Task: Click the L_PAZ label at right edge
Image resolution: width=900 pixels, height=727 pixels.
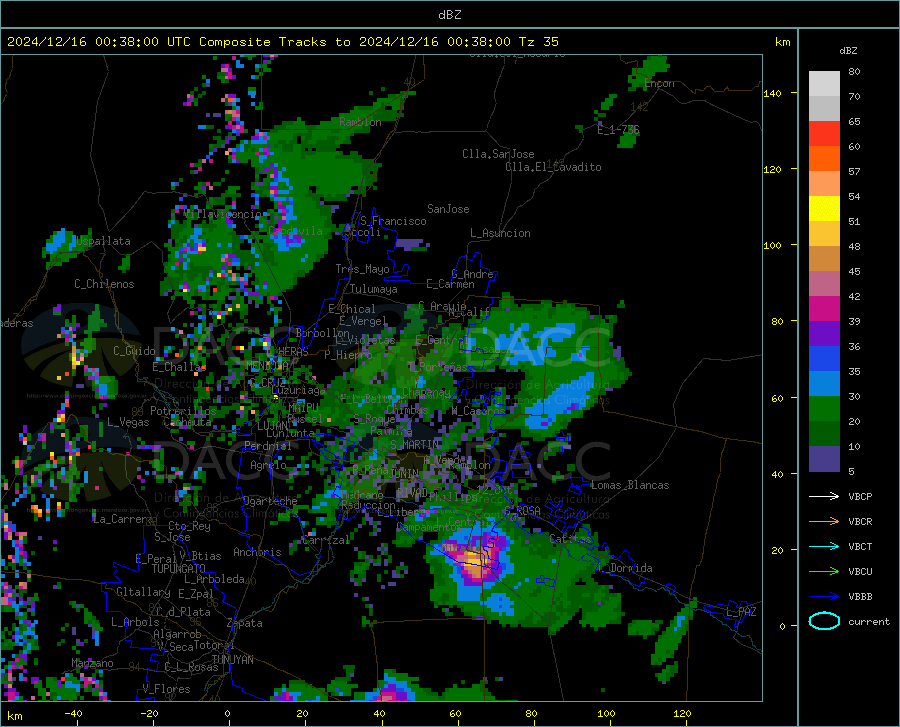Action: coord(741,612)
